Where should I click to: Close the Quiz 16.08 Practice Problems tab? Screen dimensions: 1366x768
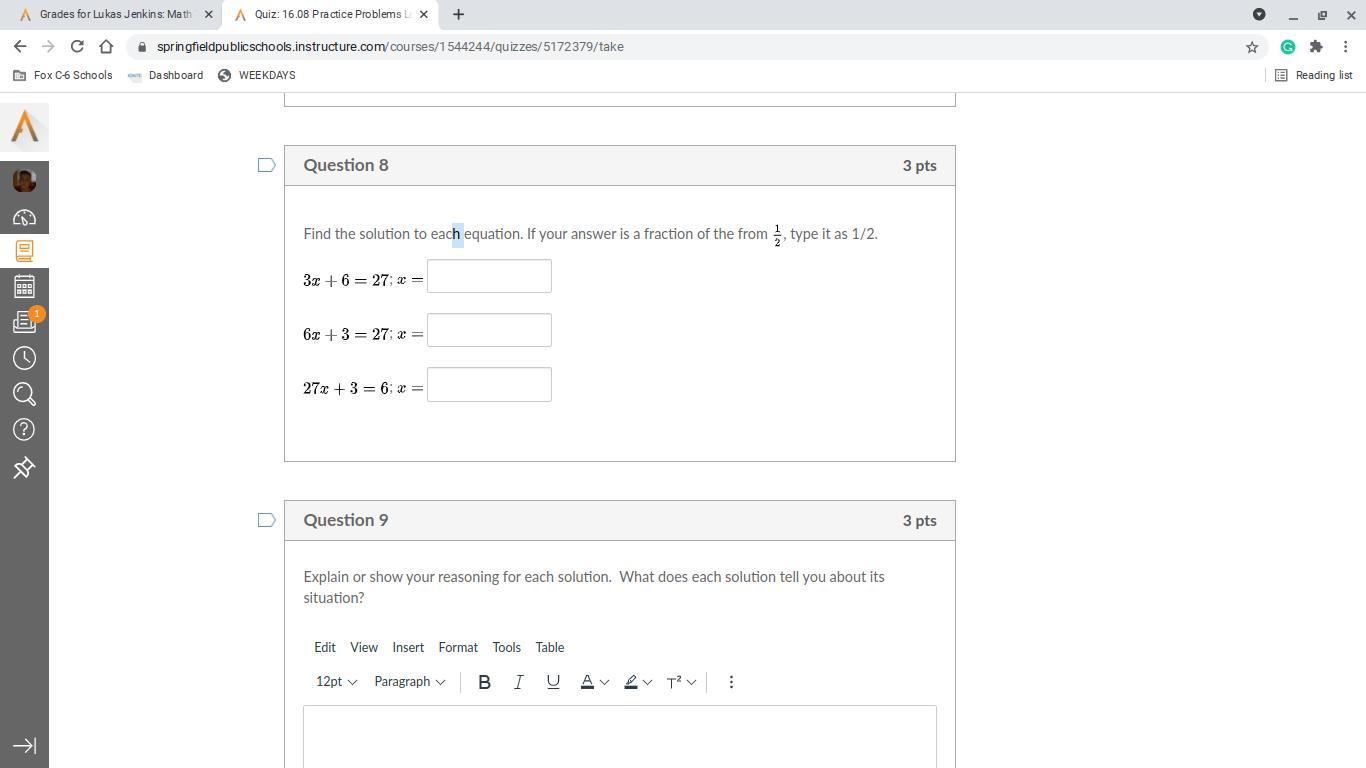point(424,15)
